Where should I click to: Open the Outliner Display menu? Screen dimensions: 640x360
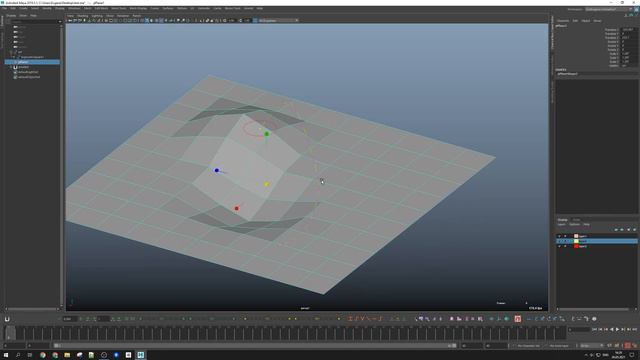[11, 16]
